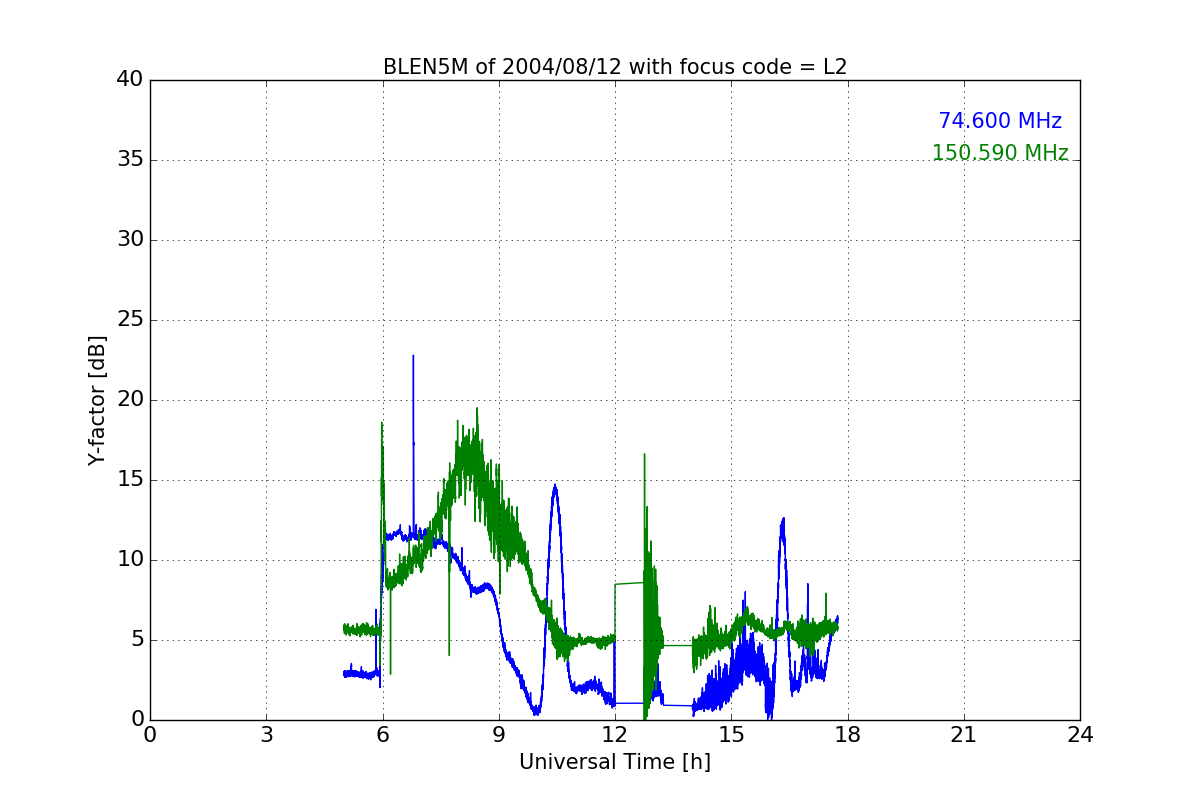Click the y-axis tick label '20'
The width and height of the screenshot is (1200, 800).
tap(130, 400)
